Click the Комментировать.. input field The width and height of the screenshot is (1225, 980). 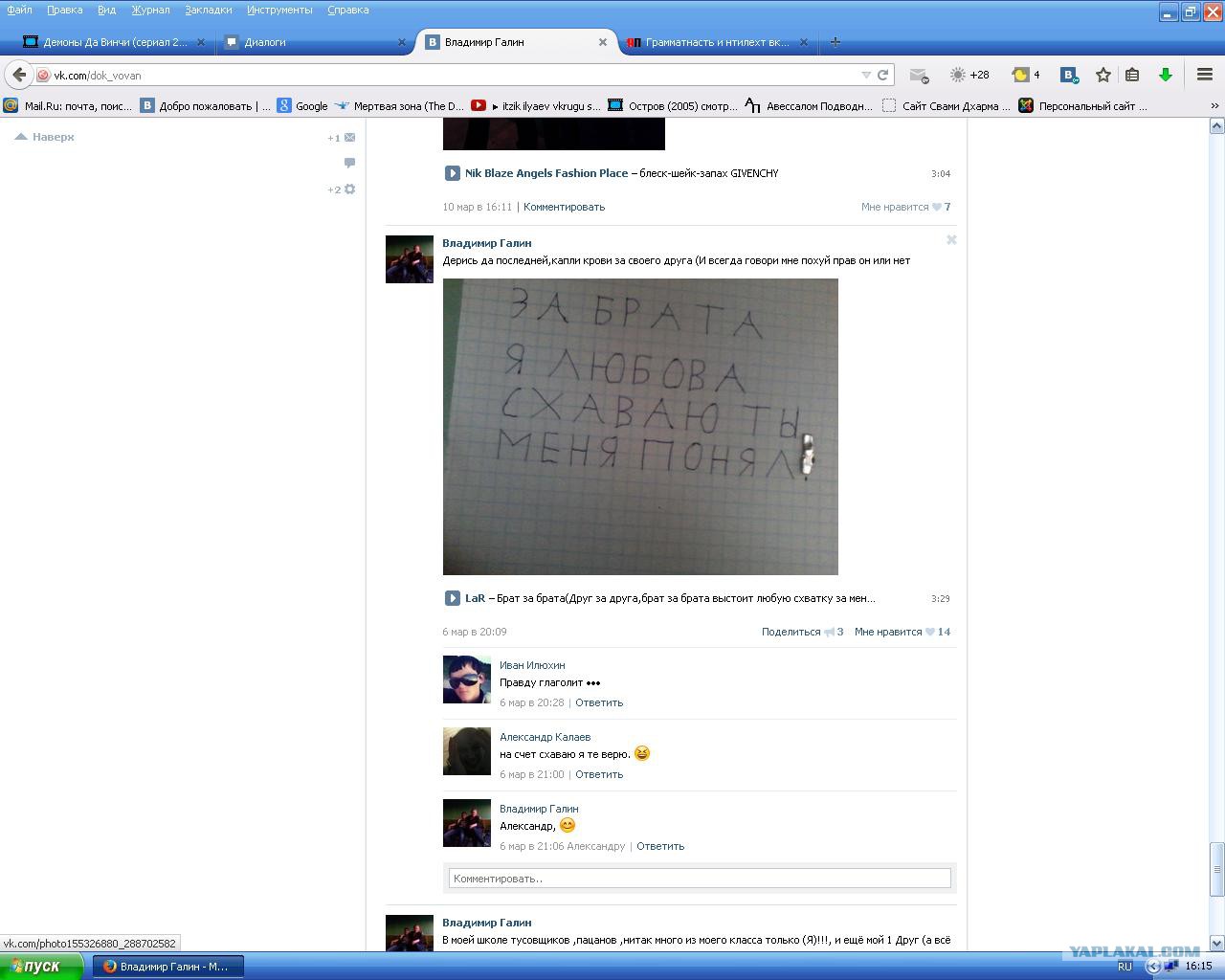(x=700, y=879)
